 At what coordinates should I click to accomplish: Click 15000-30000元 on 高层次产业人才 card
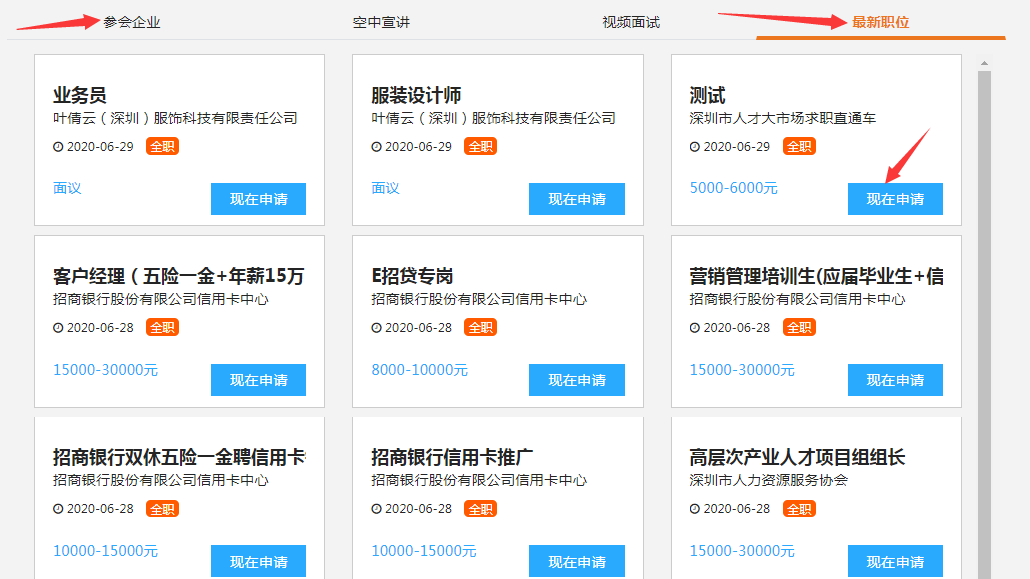[x=742, y=551]
